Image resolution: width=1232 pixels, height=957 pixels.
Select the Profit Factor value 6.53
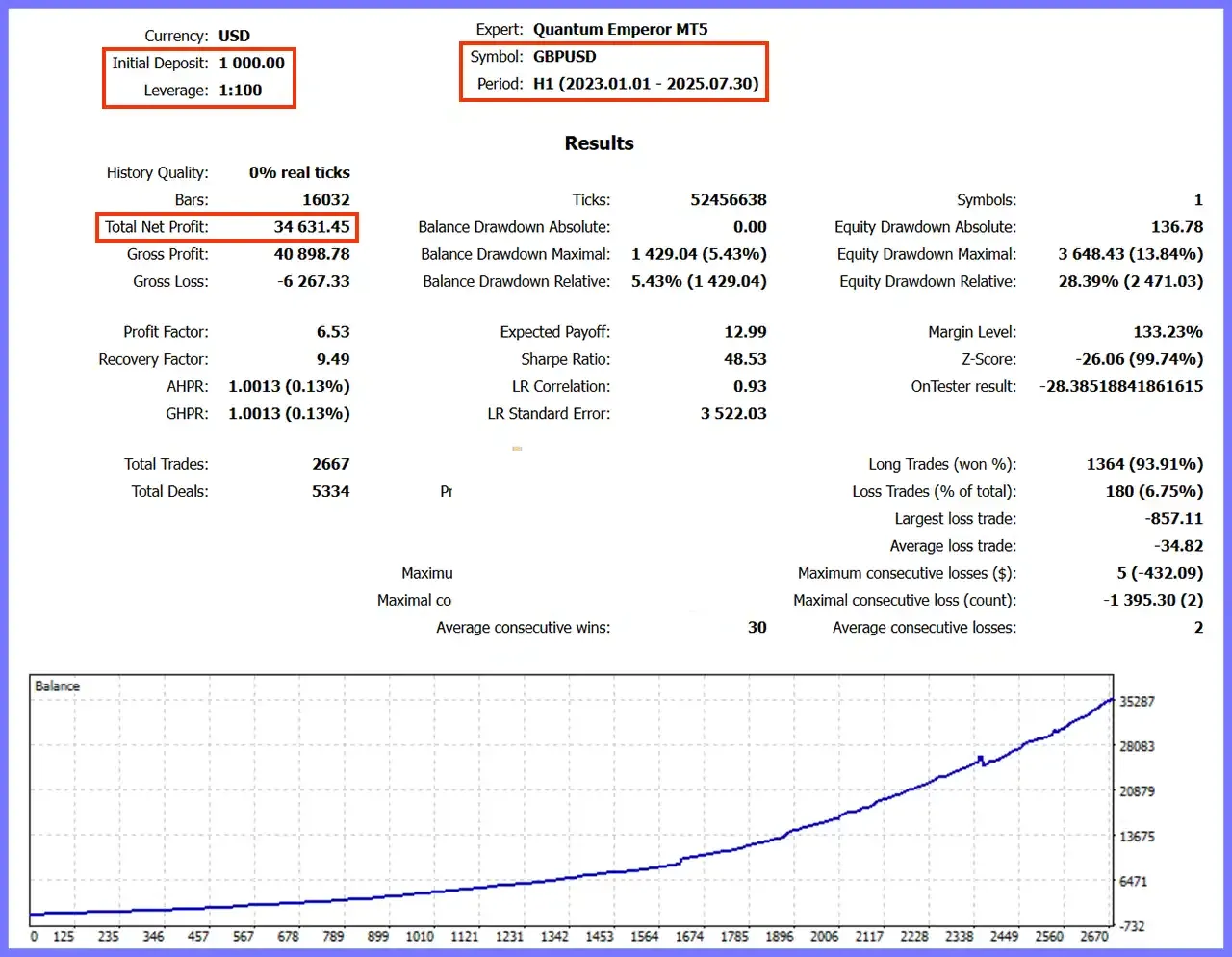(x=333, y=332)
